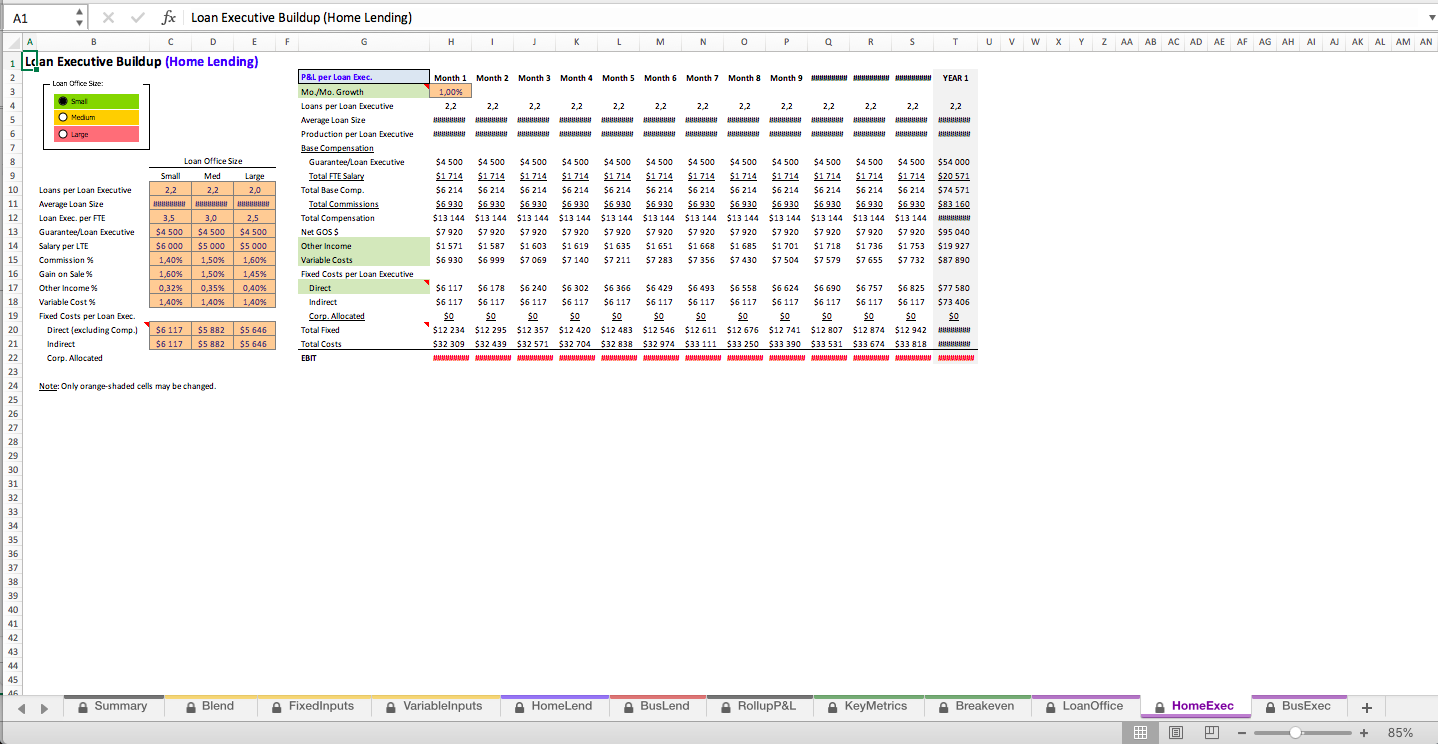The width and height of the screenshot is (1438, 744).
Task: Switch to Page Layout view
Action: pyautogui.click(x=1175, y=733)
